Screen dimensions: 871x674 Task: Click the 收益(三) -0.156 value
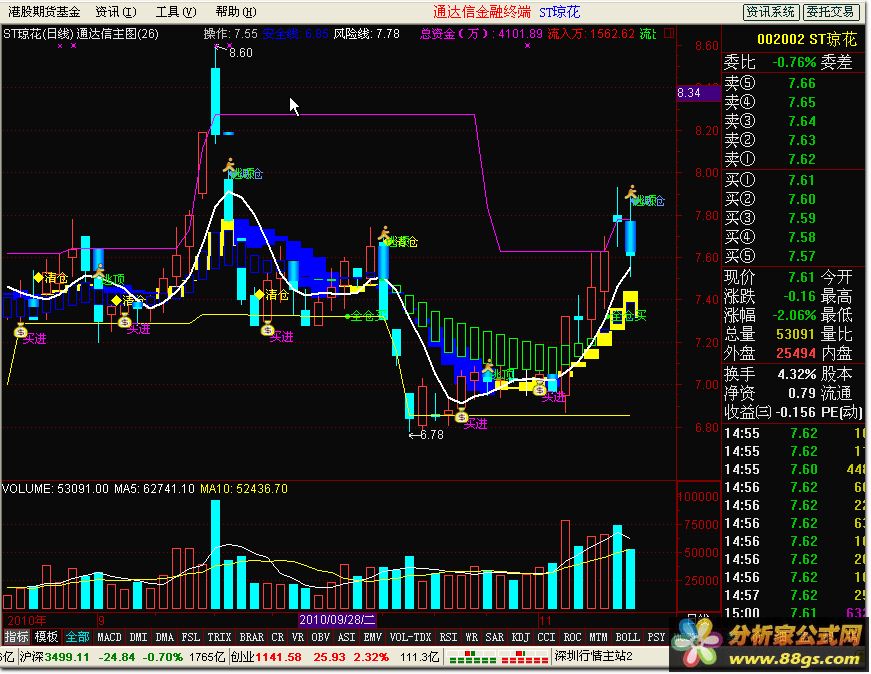pyautogui.click(x=795, y=412)
